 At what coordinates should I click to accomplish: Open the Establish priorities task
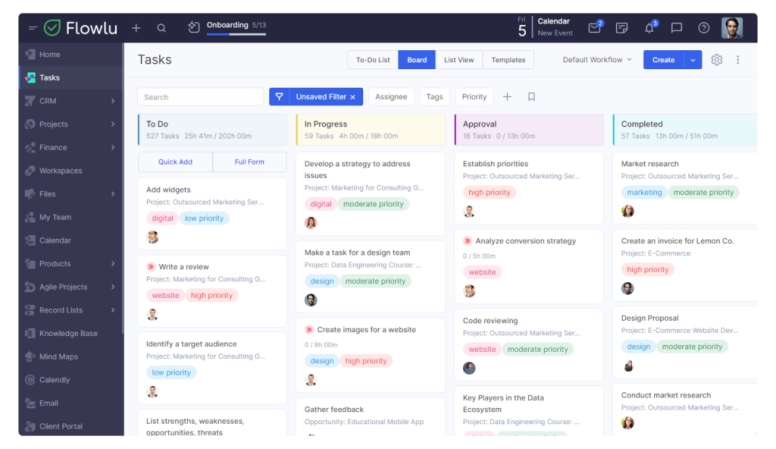pyautogui.click(x=529, y=188)
